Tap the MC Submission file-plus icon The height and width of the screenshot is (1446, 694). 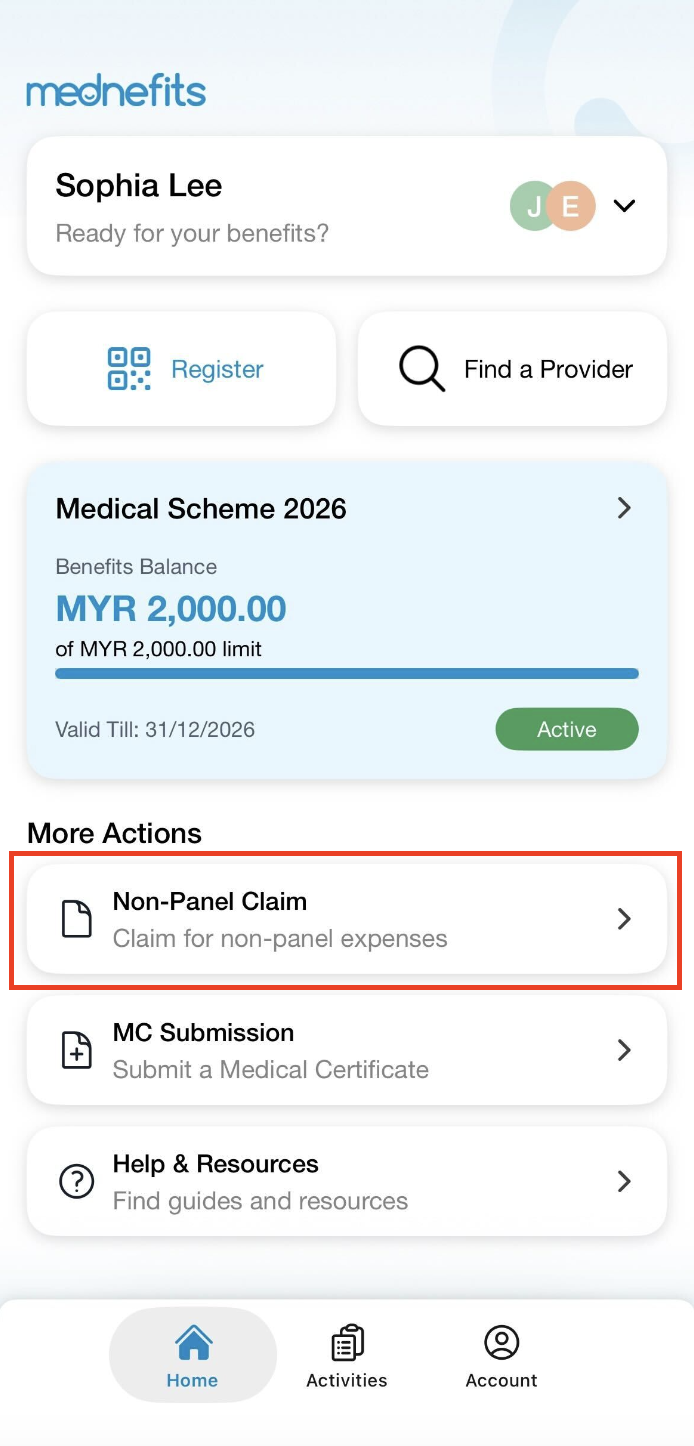(x=77, y=1050)
